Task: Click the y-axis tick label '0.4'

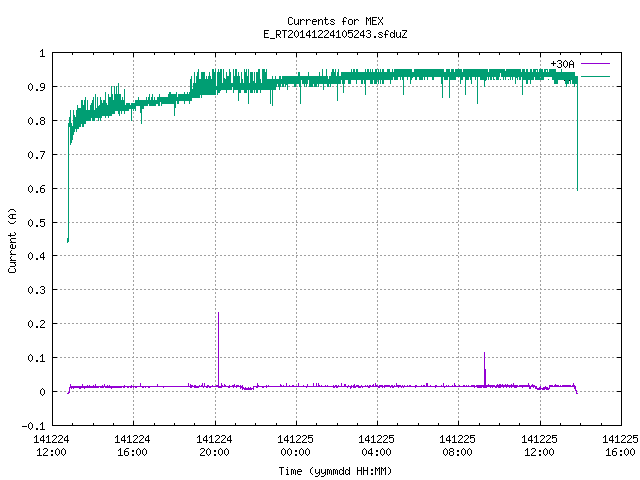Action: [x=36, y=256]
